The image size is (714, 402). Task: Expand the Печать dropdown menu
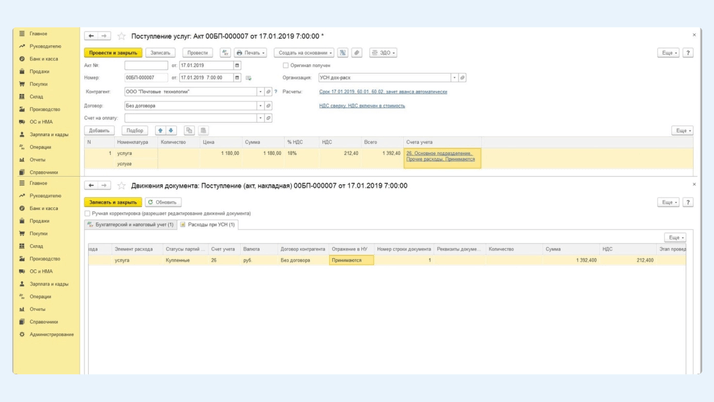pos(250,53)
